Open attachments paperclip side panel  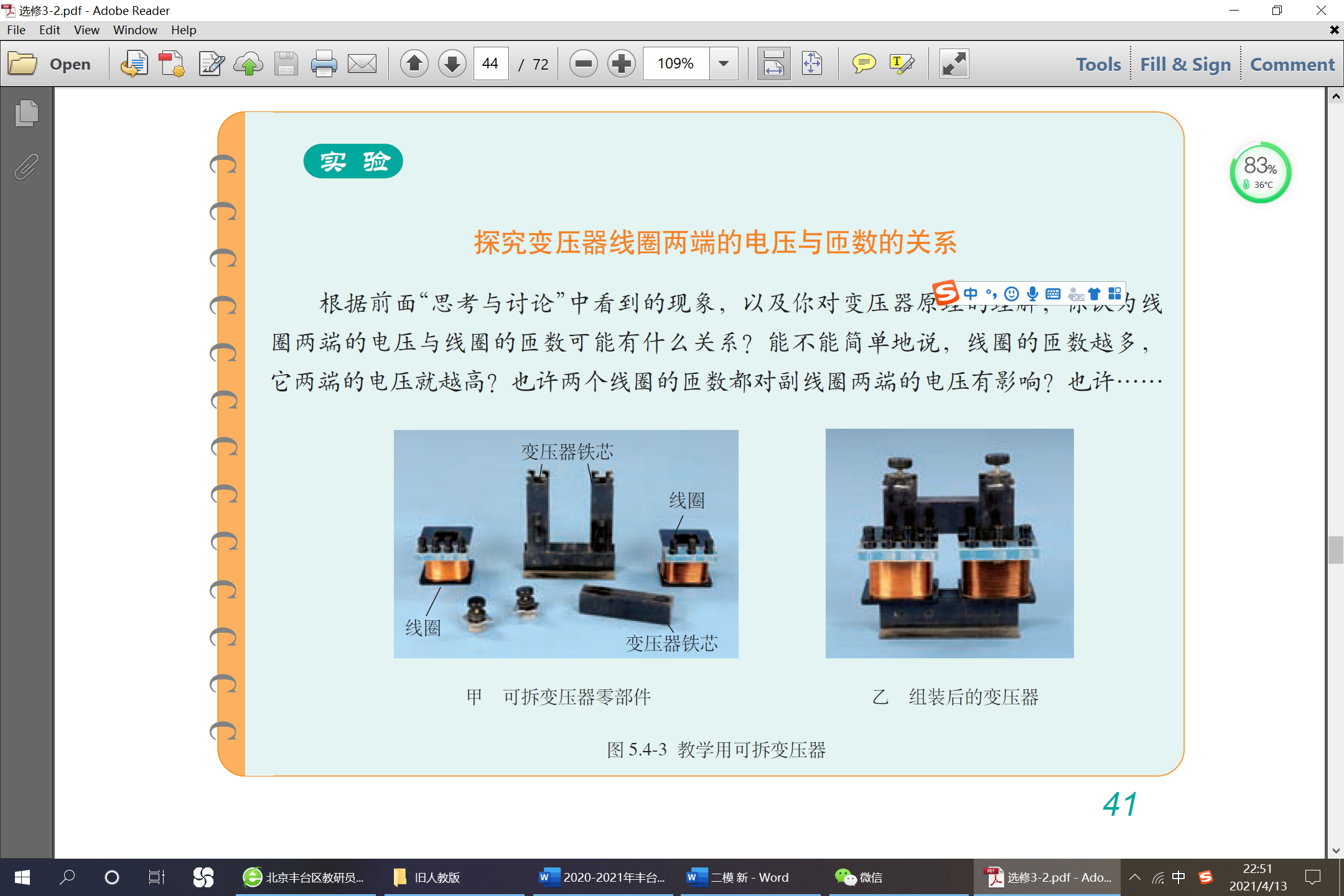pyautogui.click(x=26, y=166)
